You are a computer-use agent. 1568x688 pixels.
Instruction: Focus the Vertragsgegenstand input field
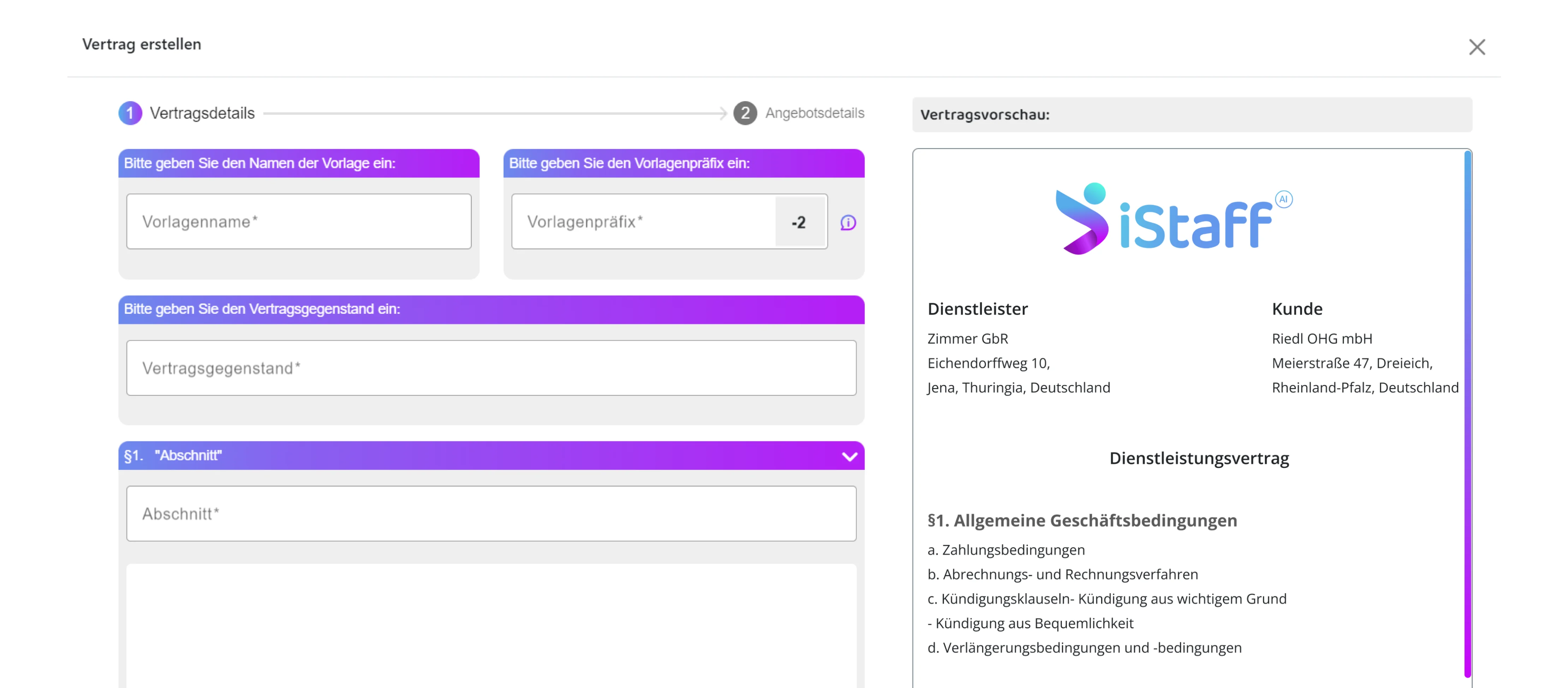pyautogui.click(x=491, y=368)
